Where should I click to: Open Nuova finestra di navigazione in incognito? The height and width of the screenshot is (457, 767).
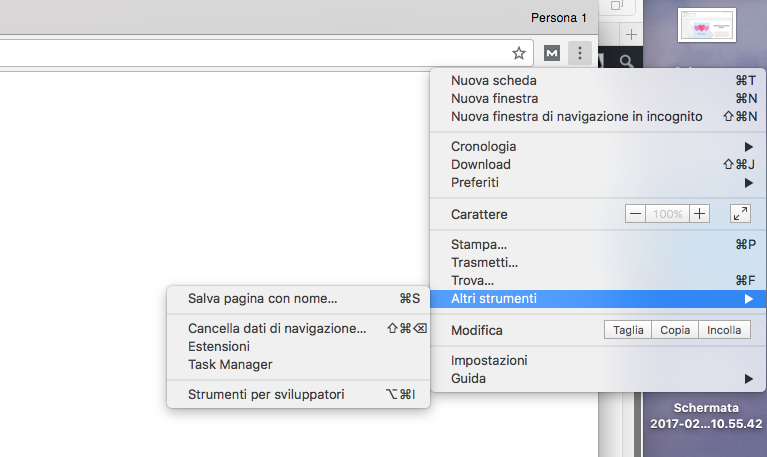(576, 117)
